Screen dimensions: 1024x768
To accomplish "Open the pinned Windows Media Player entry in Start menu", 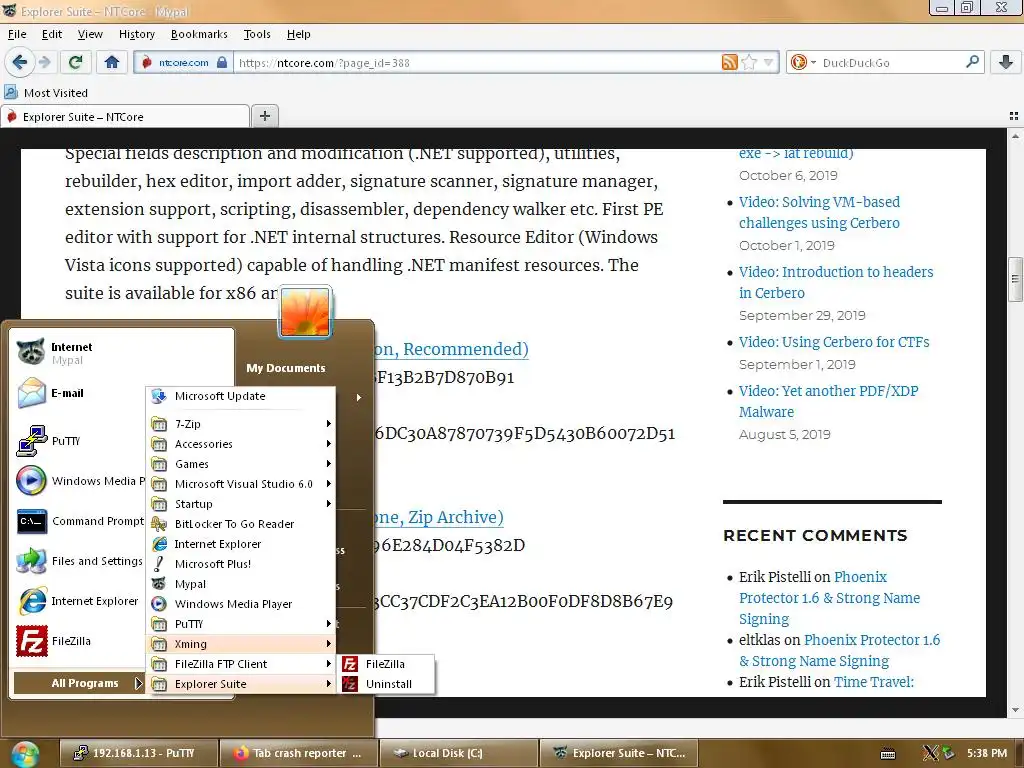I will tap(78, 481).
